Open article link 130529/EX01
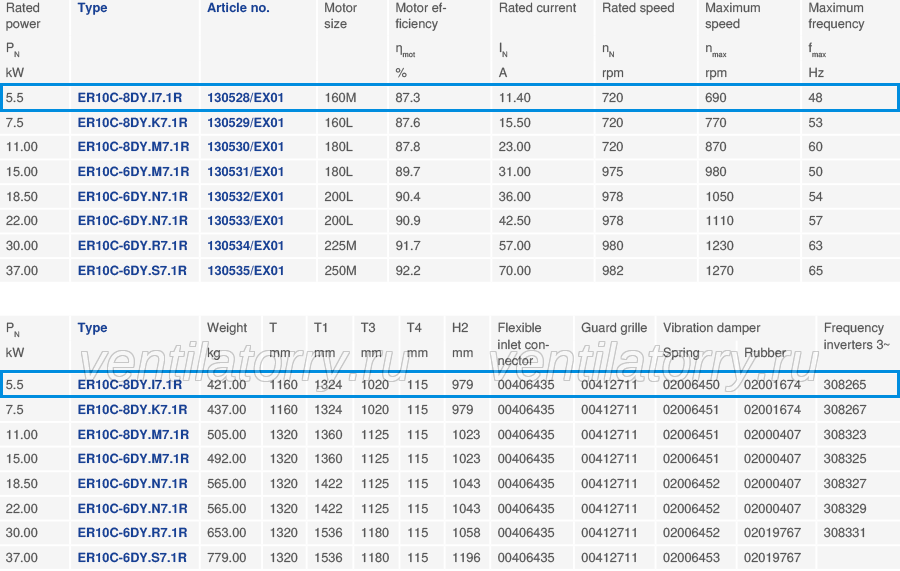Viewport: 900px width, 571px height. (x=245, y=123)
